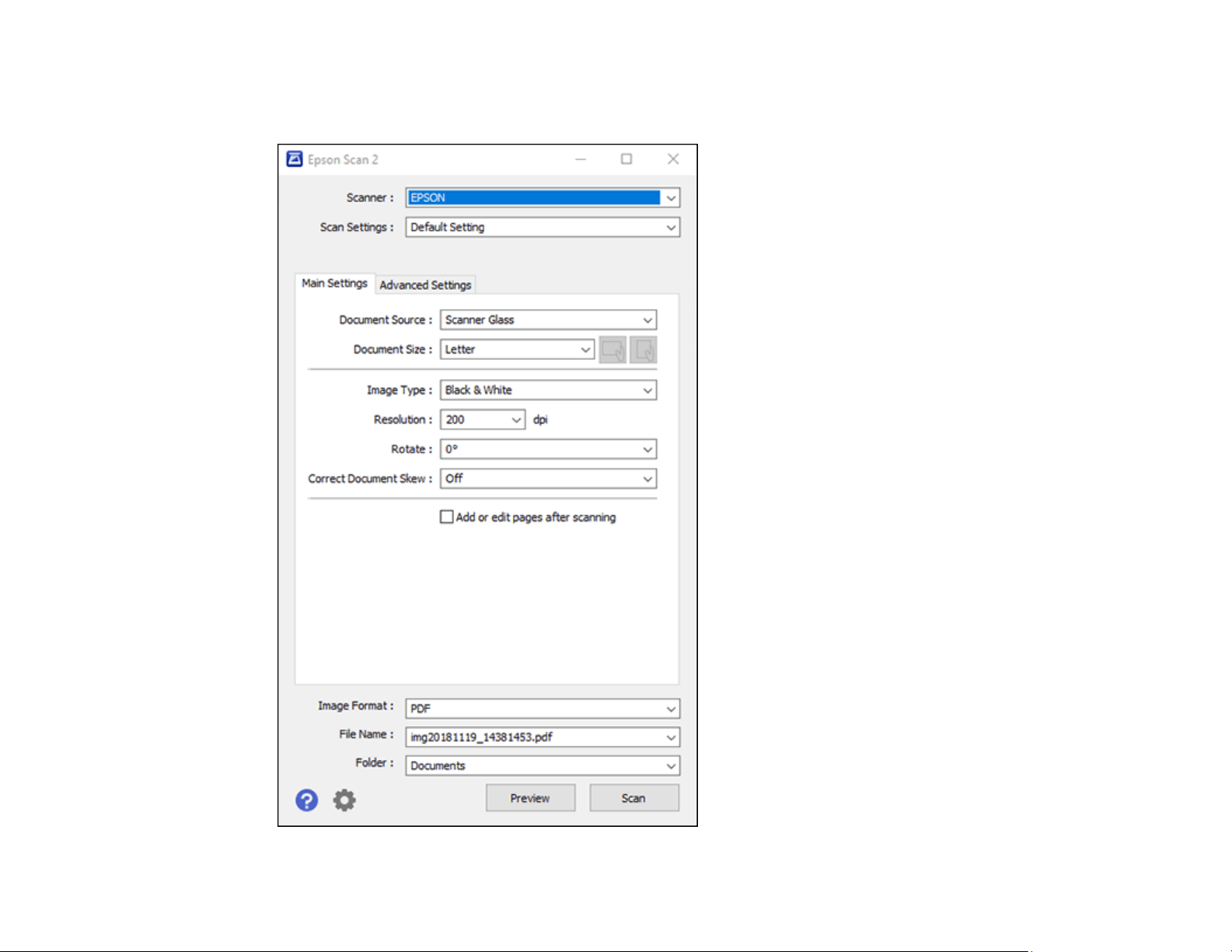Expand the Scan Settings dropdown

[543, 227]
